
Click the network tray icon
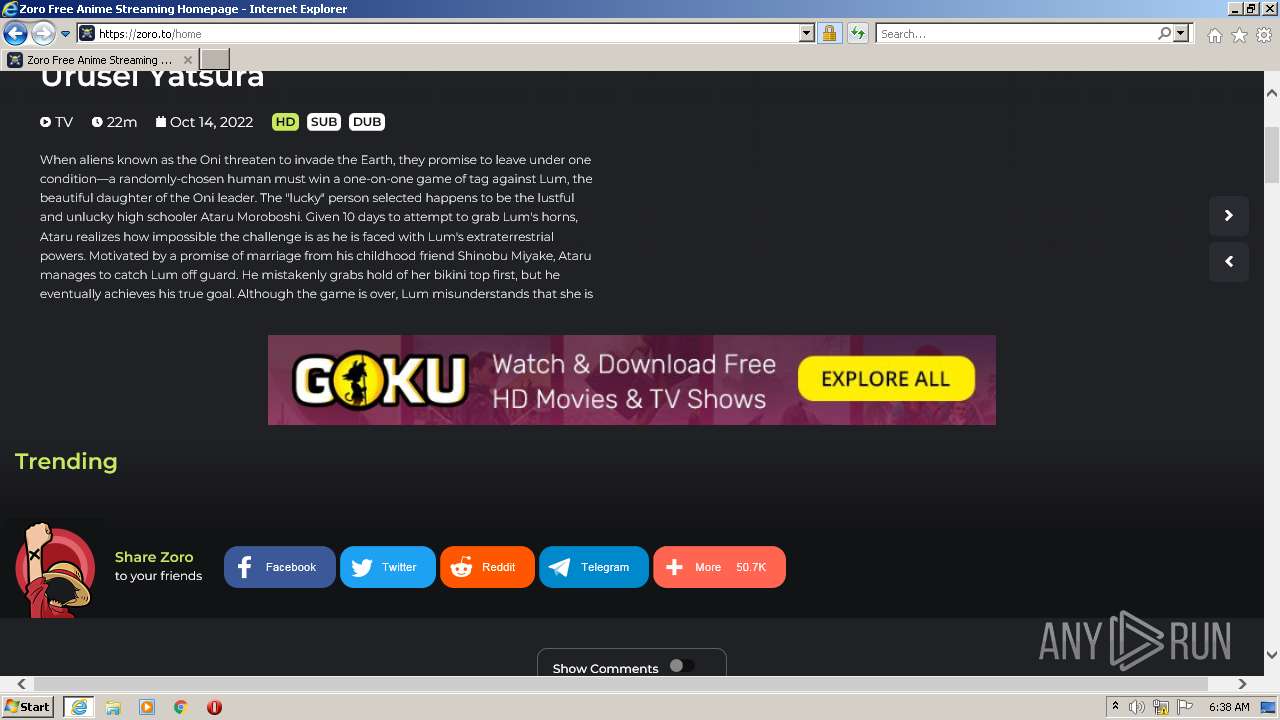click(x=1161, y=707)
